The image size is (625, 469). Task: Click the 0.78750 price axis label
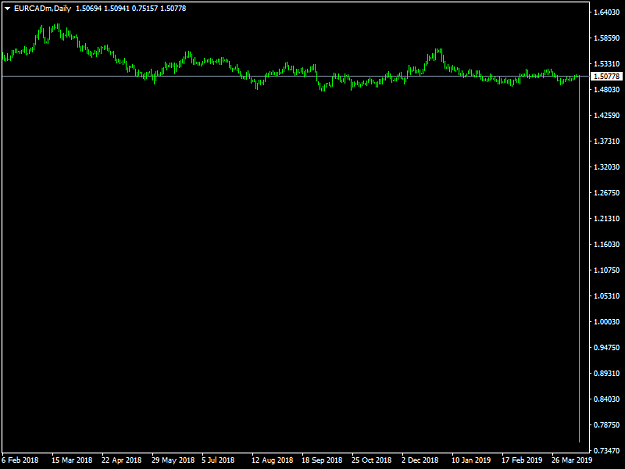point(607,425)
